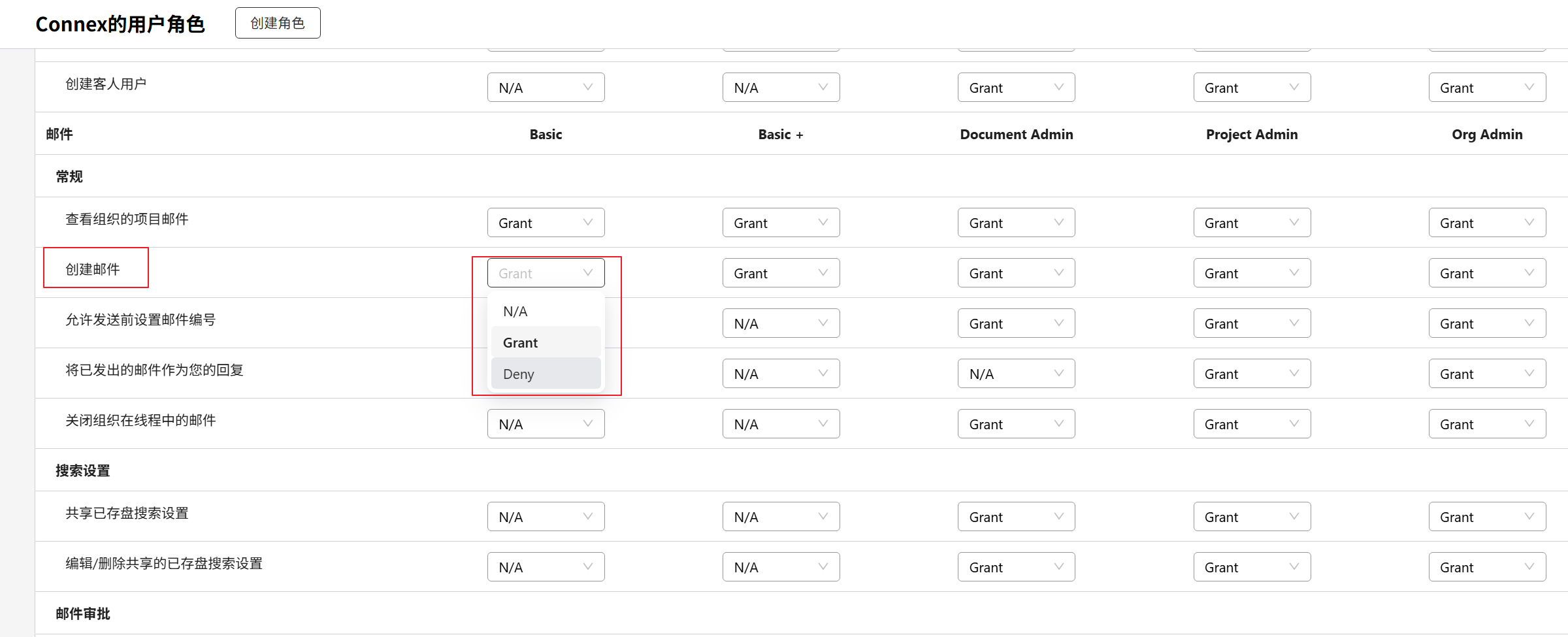Open 创建客人用户 Org Admin dropdown
Screen dimensions: 1568x637
pyautogui.click(x=1487, y=88)
